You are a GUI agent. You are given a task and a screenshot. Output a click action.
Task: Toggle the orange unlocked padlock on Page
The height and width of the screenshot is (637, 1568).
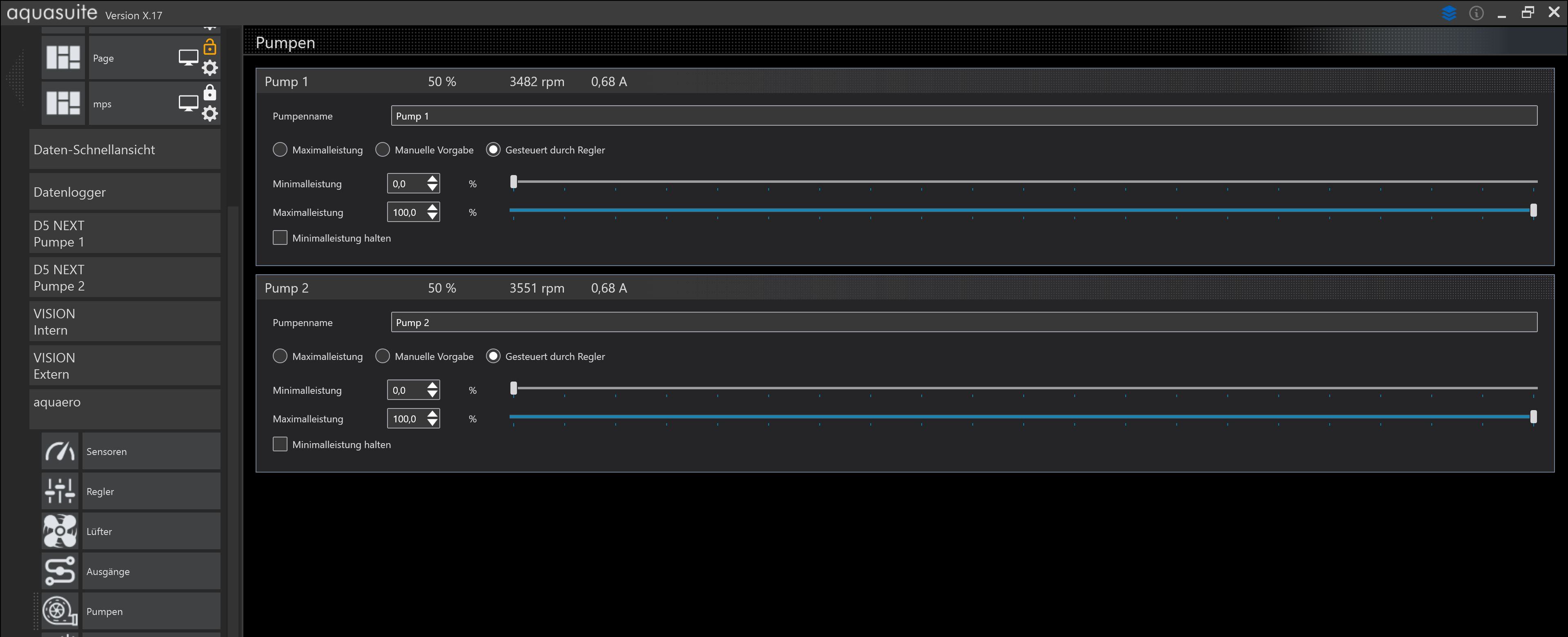point(210,47)
